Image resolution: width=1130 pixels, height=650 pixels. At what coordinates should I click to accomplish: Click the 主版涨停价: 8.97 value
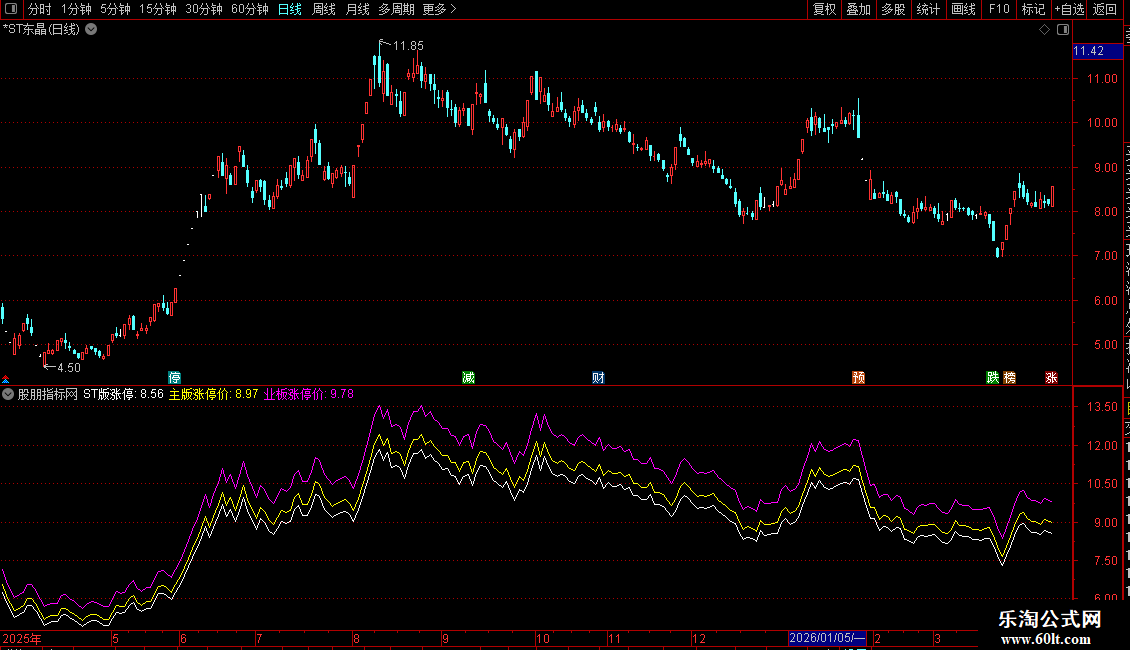point(213,394)
